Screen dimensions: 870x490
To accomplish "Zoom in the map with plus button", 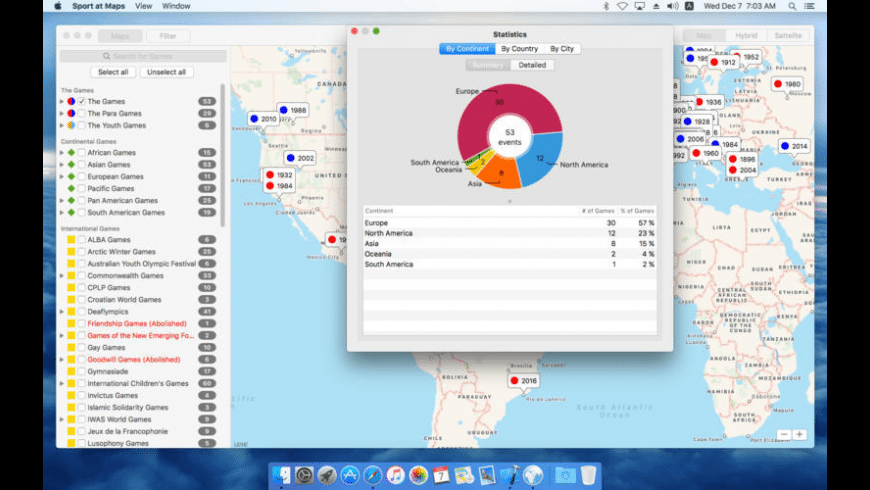I will click(799, 435).
